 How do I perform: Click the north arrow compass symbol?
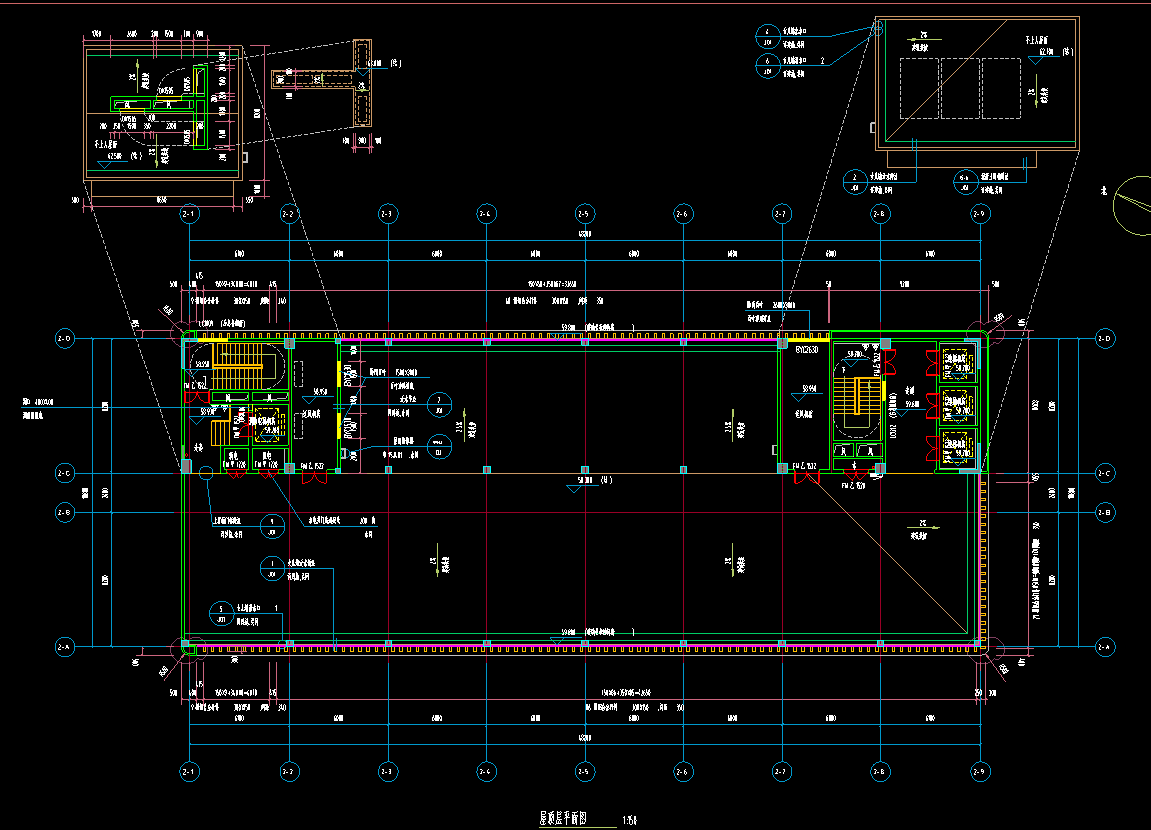click(1132, 204)
